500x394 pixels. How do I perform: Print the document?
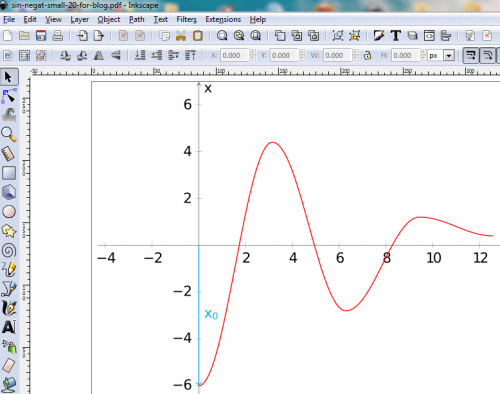tap(58, 36)
